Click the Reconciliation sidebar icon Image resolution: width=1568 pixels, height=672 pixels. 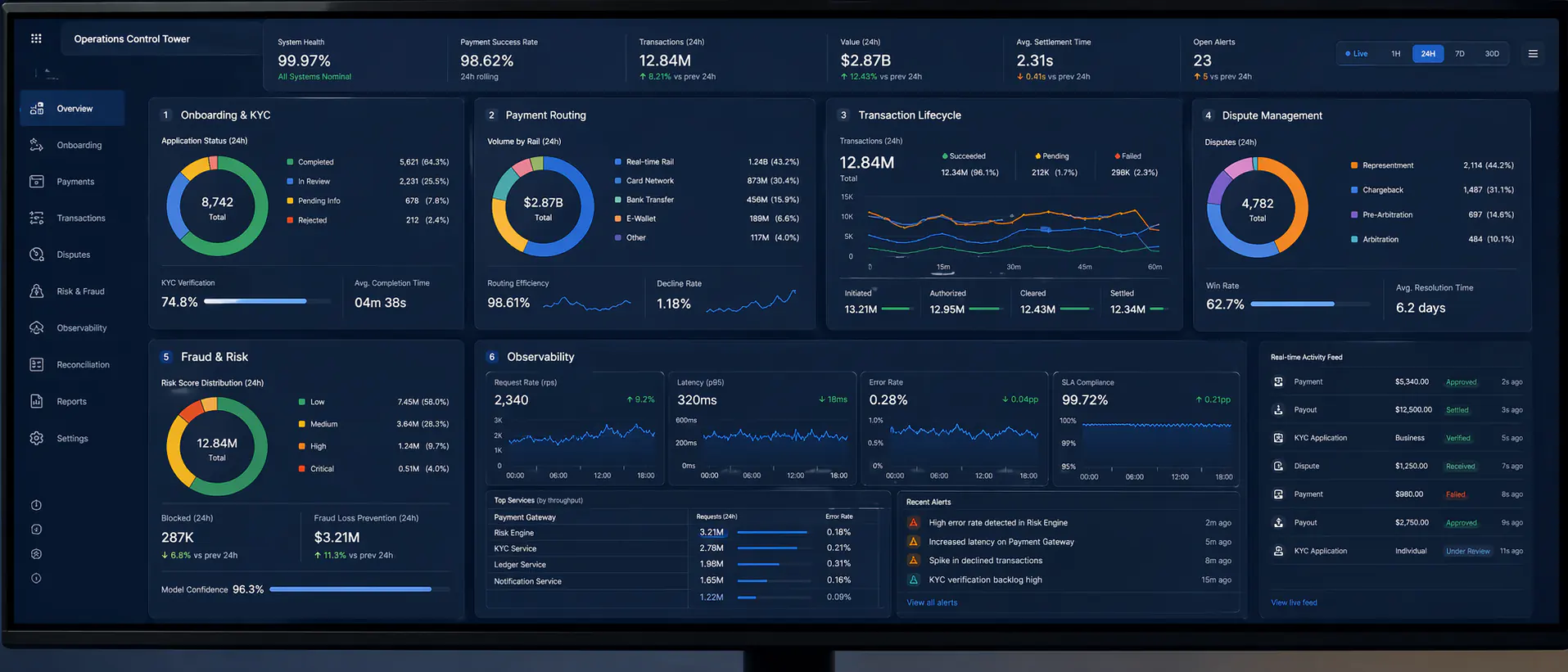[37, 364]
